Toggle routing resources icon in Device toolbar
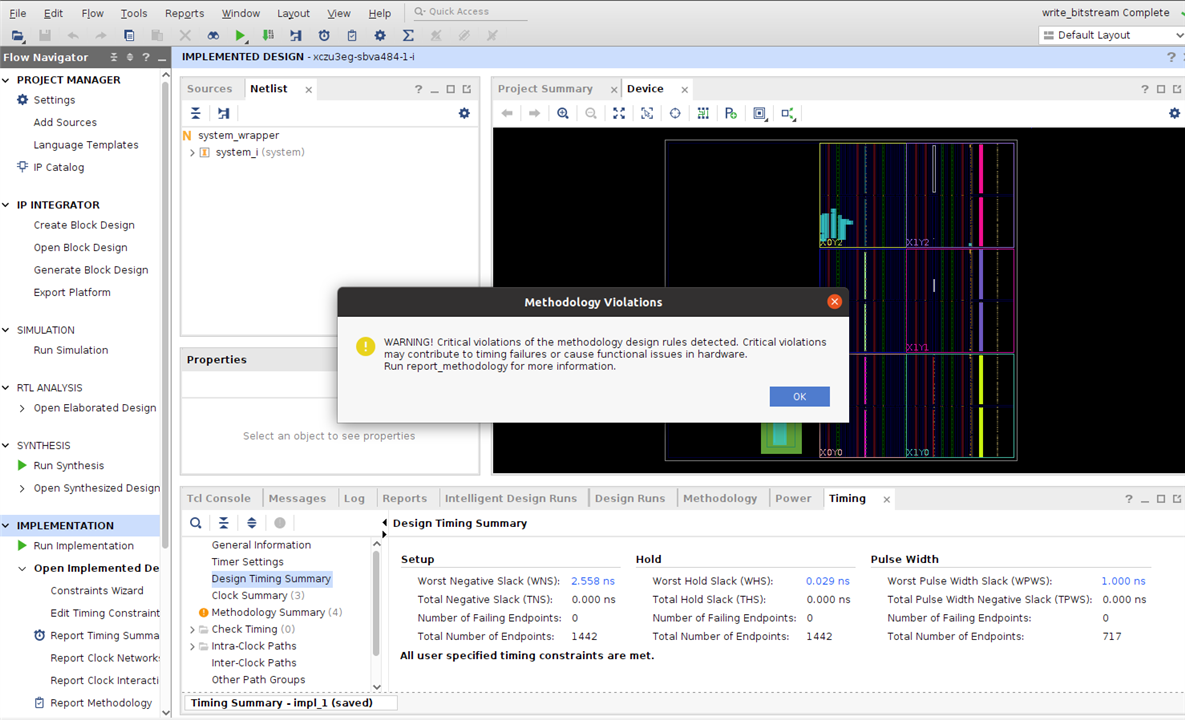Image resolution: width=1185 pixels, height=720 pixels. [703, 113]
